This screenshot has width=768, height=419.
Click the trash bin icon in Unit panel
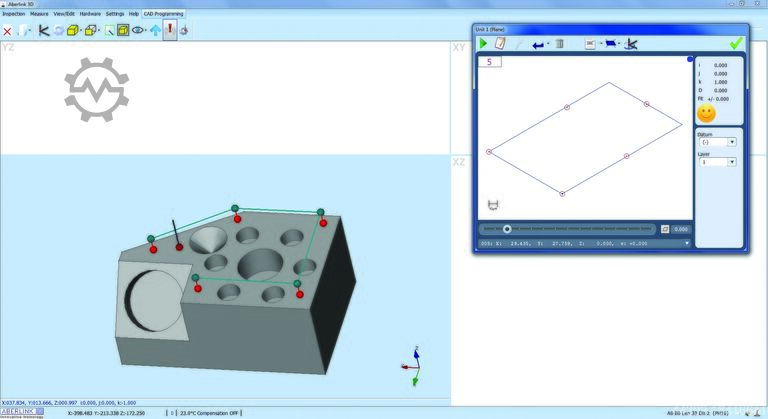[x=560, y=44]
